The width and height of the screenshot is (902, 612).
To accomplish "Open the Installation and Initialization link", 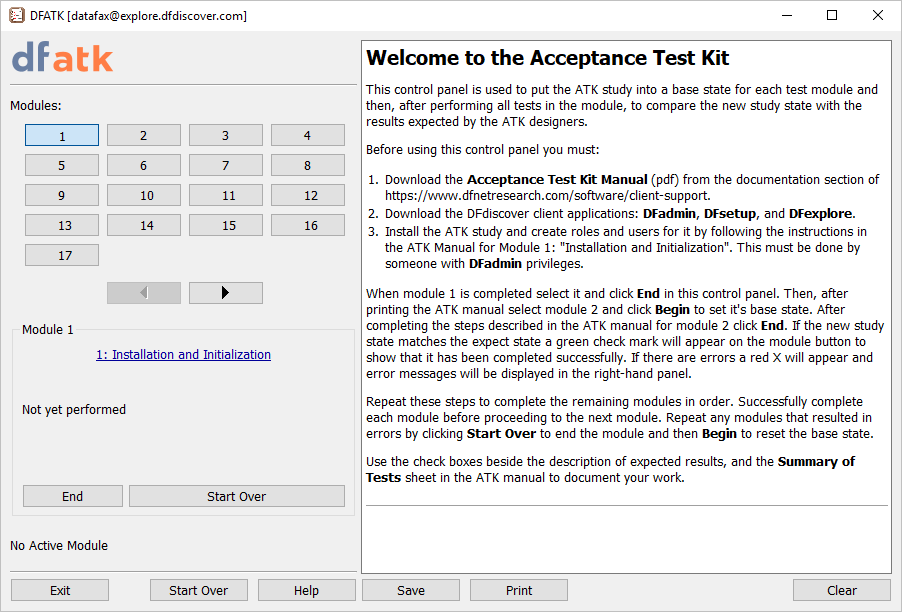I will click(x=183, y=355).
